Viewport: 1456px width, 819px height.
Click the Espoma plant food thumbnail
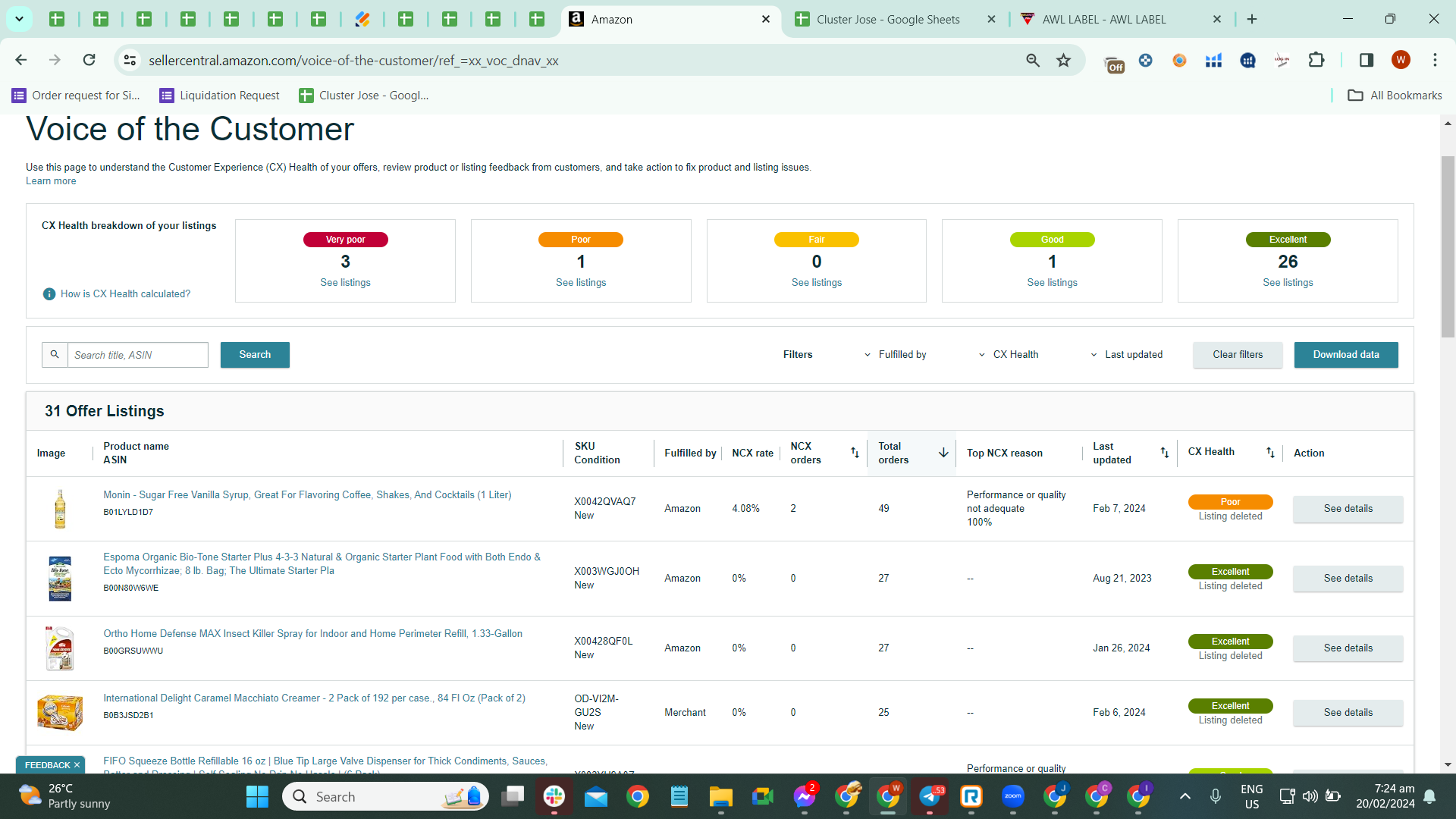[60, 579]
